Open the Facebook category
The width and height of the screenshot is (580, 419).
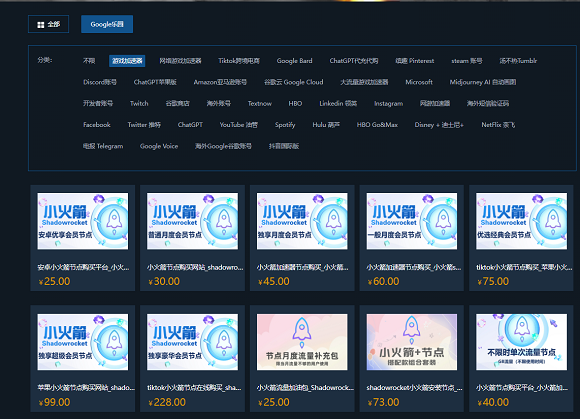tap(97, 125)
